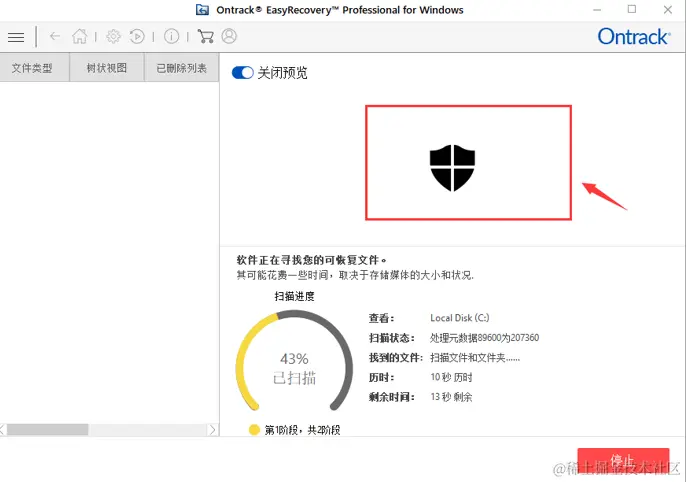
Task: Click the user account icon
Action: 229,36
